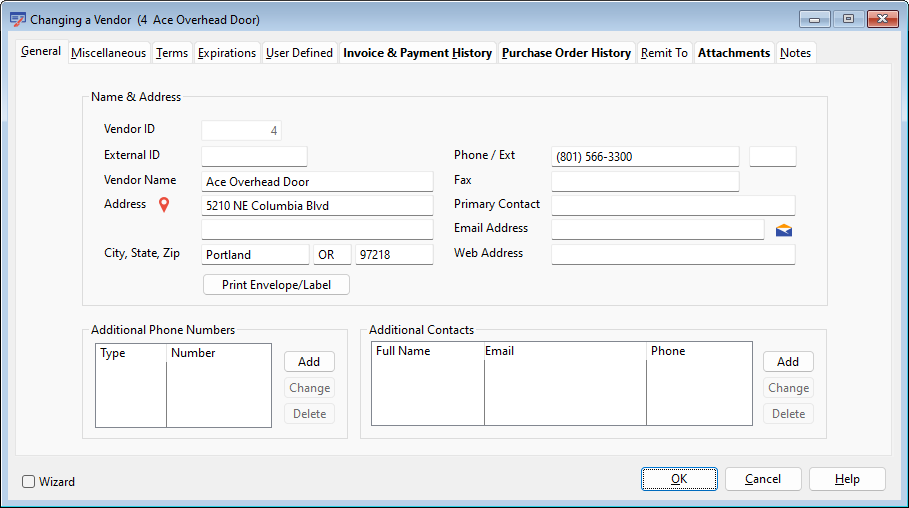909x508 pixels.
Task: Open the Terms tab
Action: pyautogui.click(x=172, y=53)
